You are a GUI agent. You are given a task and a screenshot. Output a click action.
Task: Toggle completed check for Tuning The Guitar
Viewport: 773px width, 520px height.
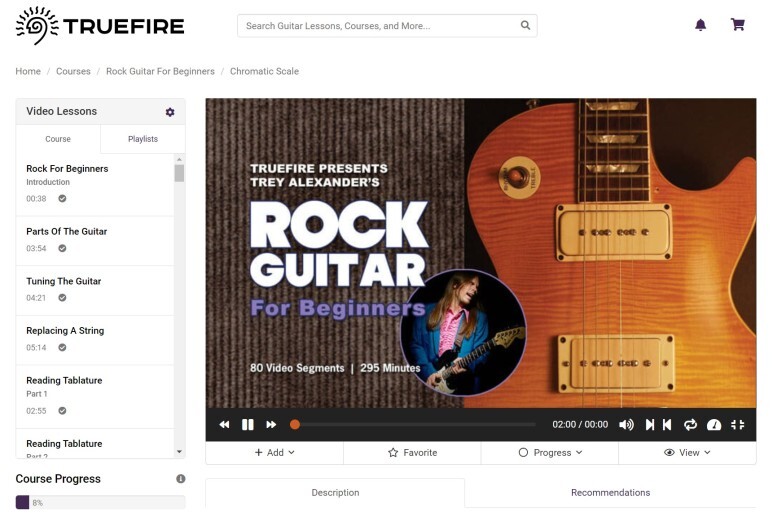pyautogui.click(x=62, y=298)
